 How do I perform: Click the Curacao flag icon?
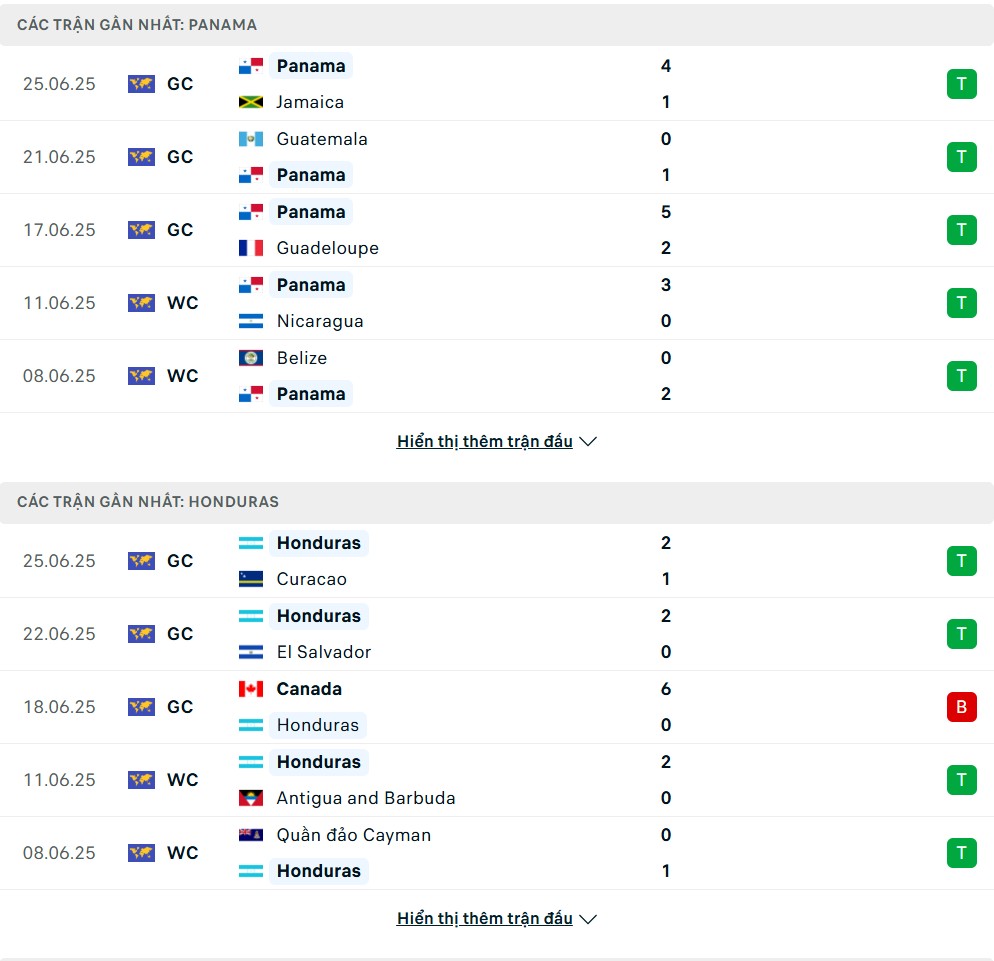click(x=250, y=579)
